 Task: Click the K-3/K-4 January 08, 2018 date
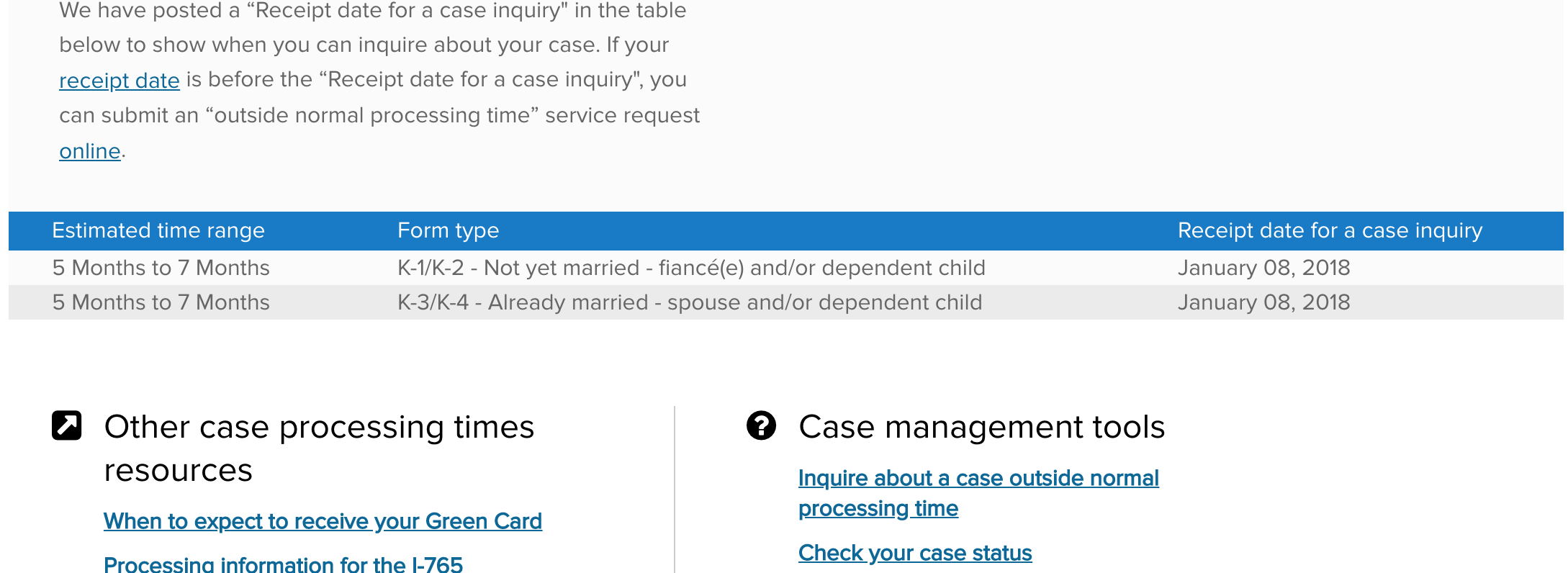point(1263,302)
